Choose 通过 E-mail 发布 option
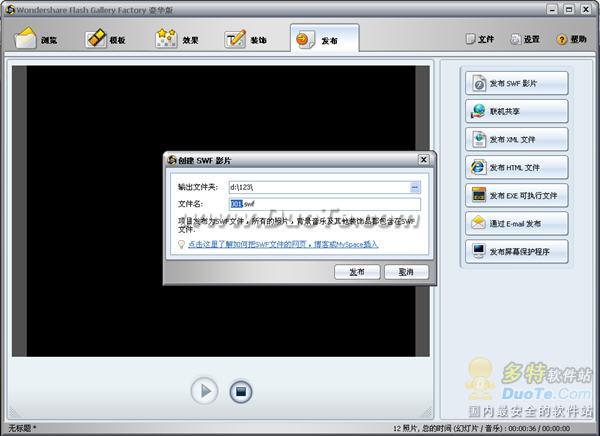This screenshot has height=436, width=600. pos(517,224)
